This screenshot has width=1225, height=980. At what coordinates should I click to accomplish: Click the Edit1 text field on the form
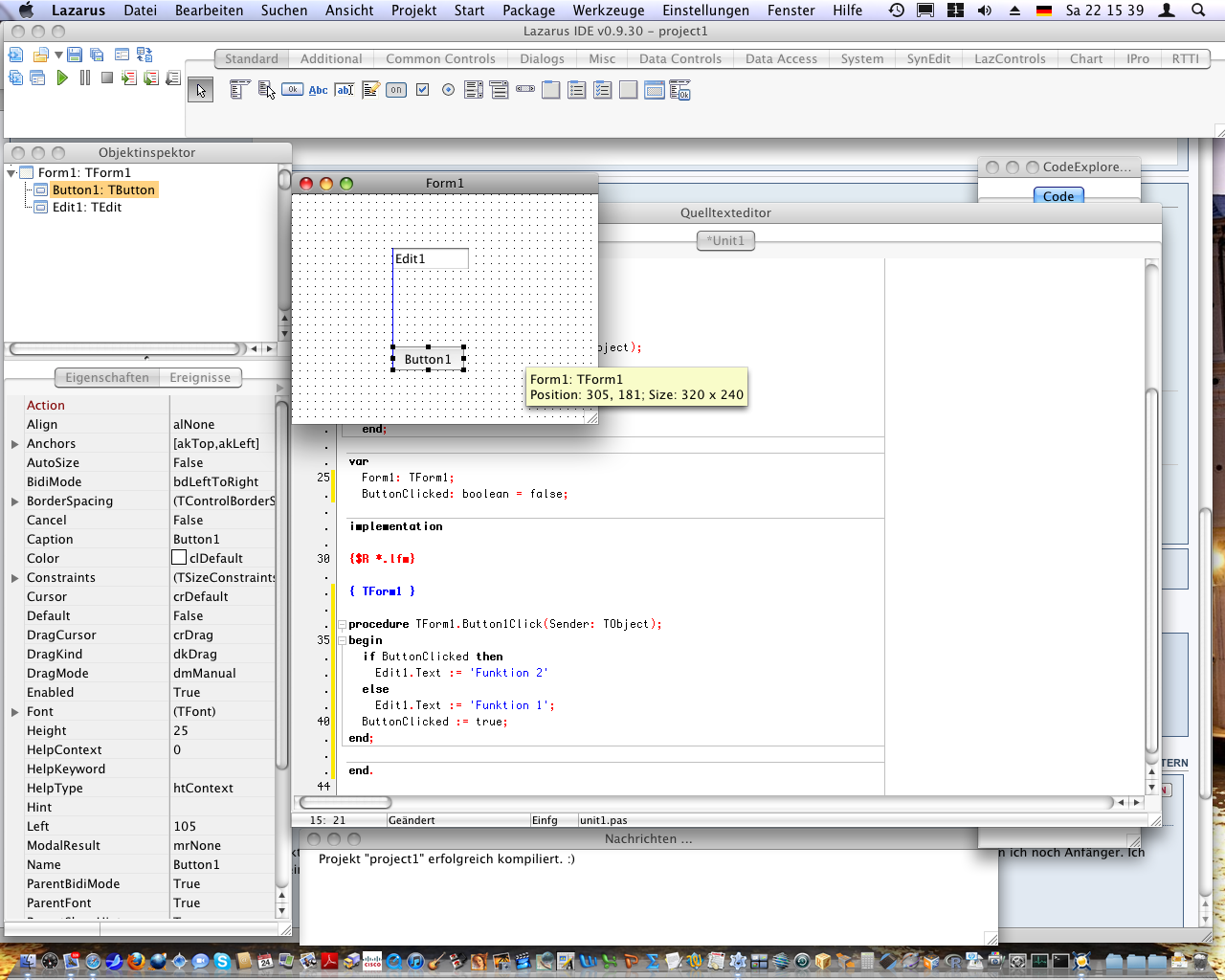pos(431,258)
